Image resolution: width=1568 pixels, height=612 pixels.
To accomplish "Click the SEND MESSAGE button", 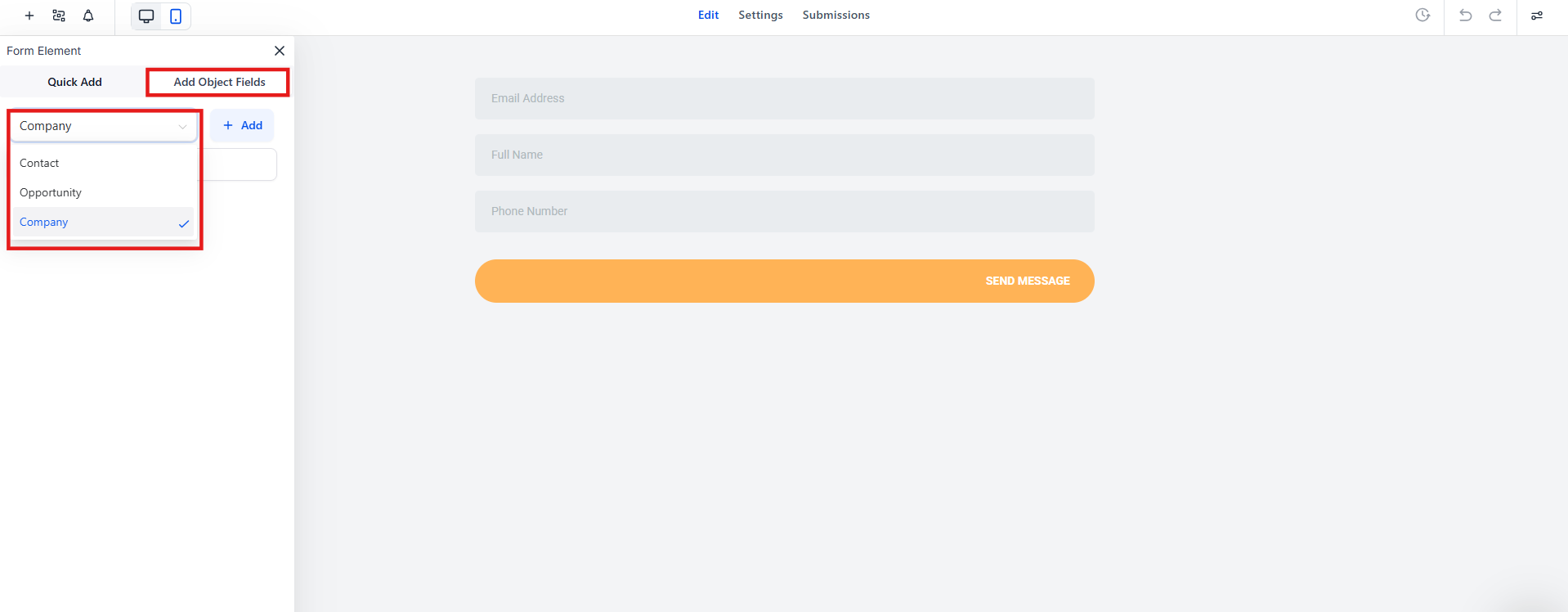I will [x=784, y=281].
